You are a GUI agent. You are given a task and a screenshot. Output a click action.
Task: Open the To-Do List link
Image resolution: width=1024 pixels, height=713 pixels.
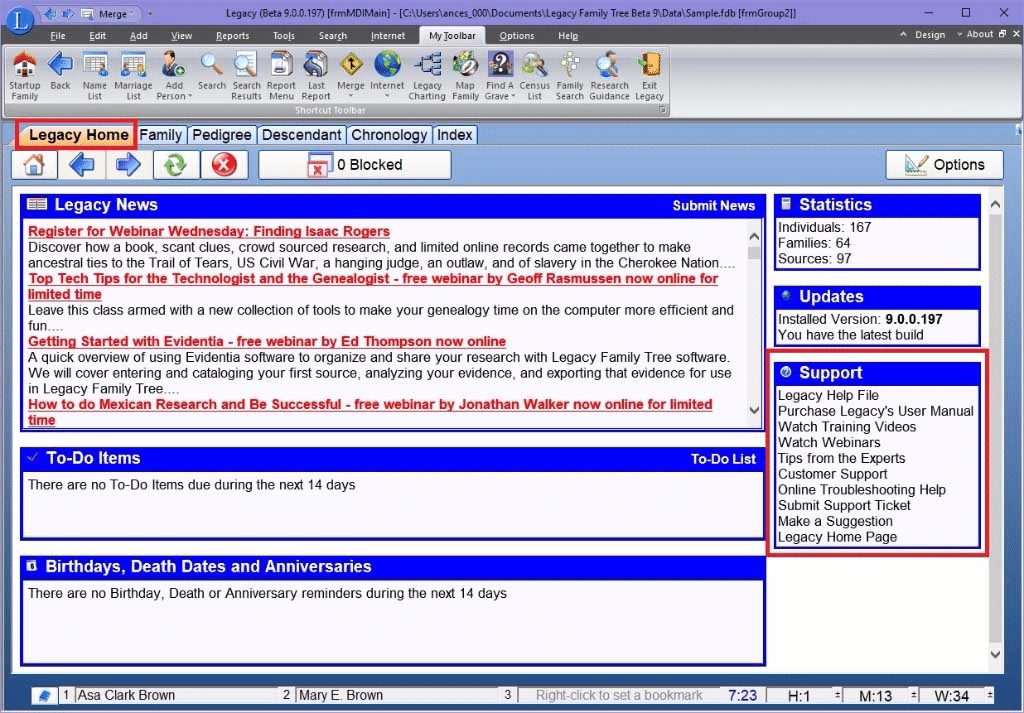coord(723,459)
